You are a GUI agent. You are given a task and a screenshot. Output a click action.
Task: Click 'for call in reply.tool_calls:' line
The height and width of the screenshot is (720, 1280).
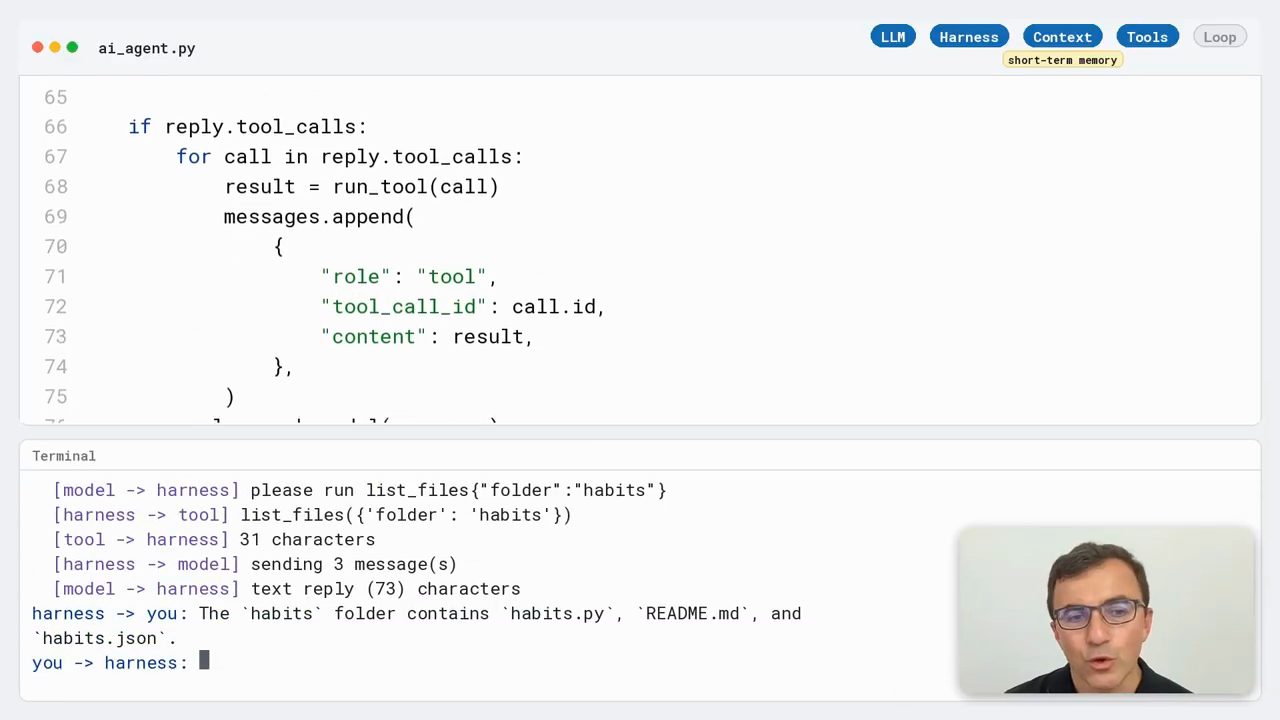click(x=350, y=157)
